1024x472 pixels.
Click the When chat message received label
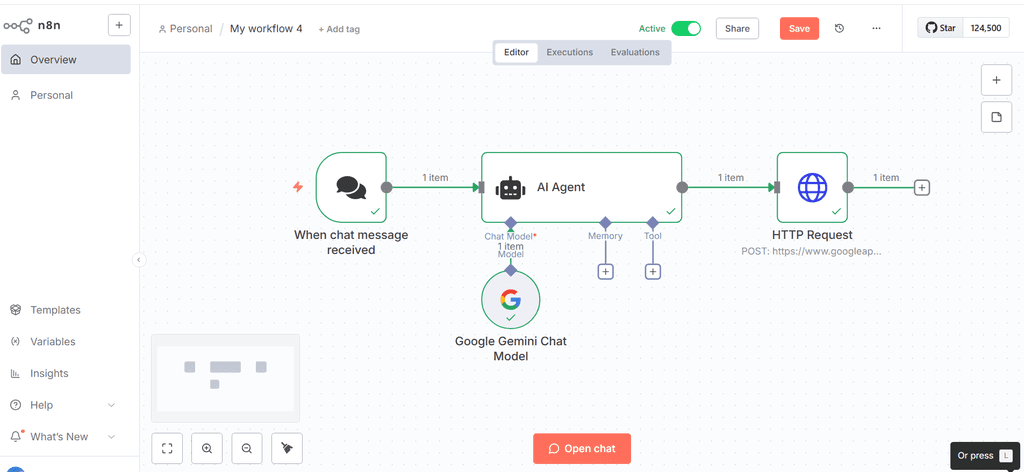[x=351, y=242]
